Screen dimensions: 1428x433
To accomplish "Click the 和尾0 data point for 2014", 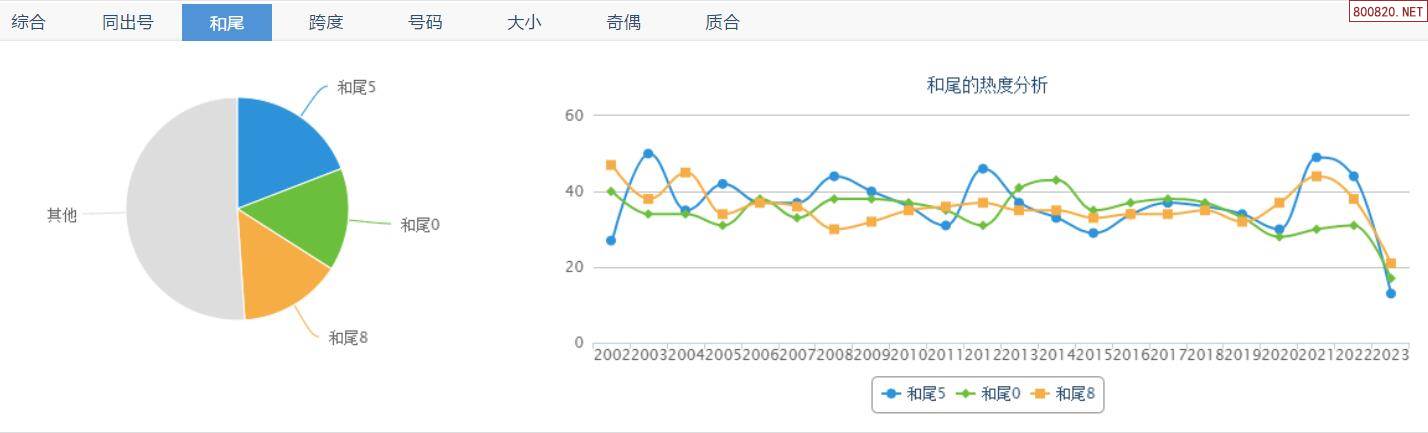I will [1056, 180].
